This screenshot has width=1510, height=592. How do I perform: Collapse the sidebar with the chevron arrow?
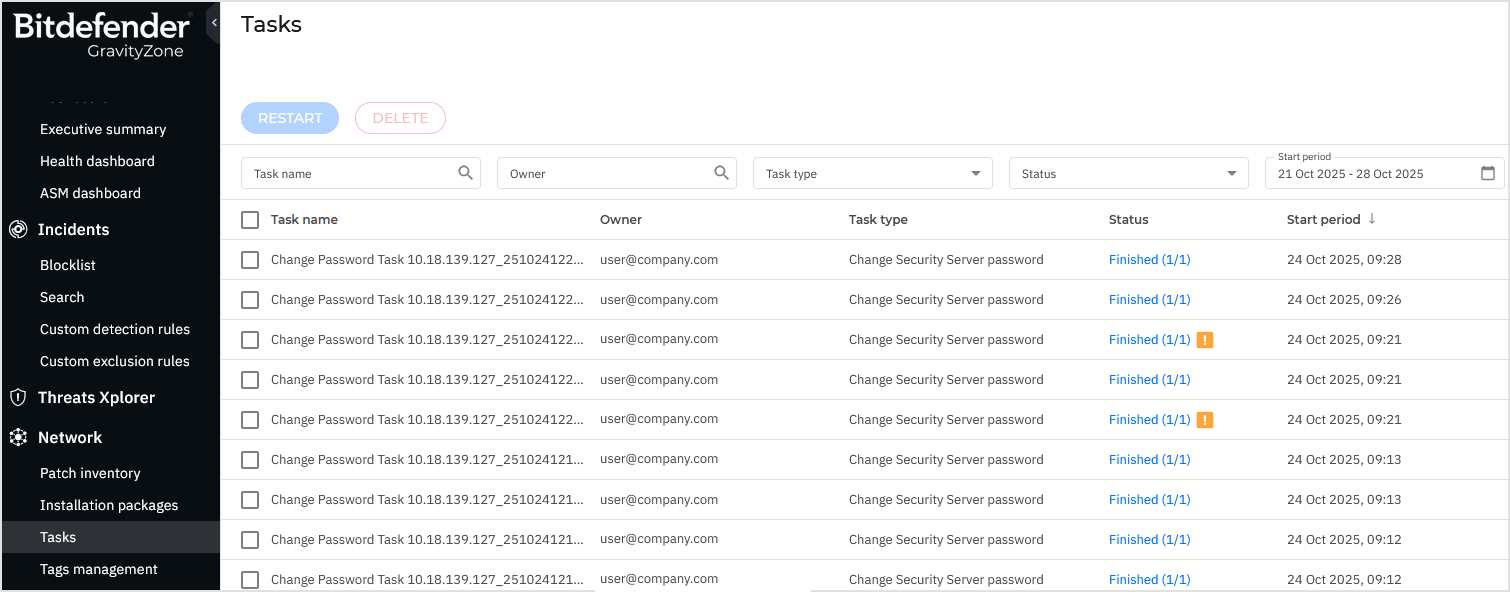tap(213, 21)
